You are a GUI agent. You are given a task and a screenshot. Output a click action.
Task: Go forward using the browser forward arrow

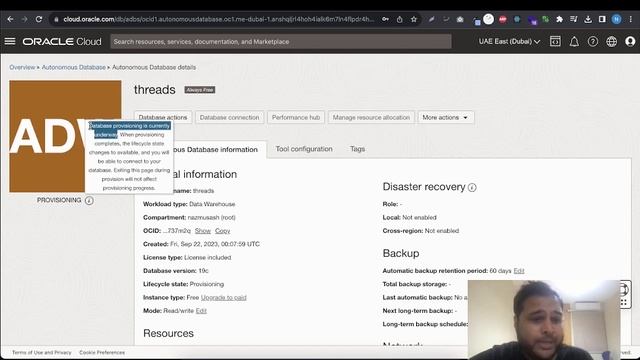coord(24,19)
